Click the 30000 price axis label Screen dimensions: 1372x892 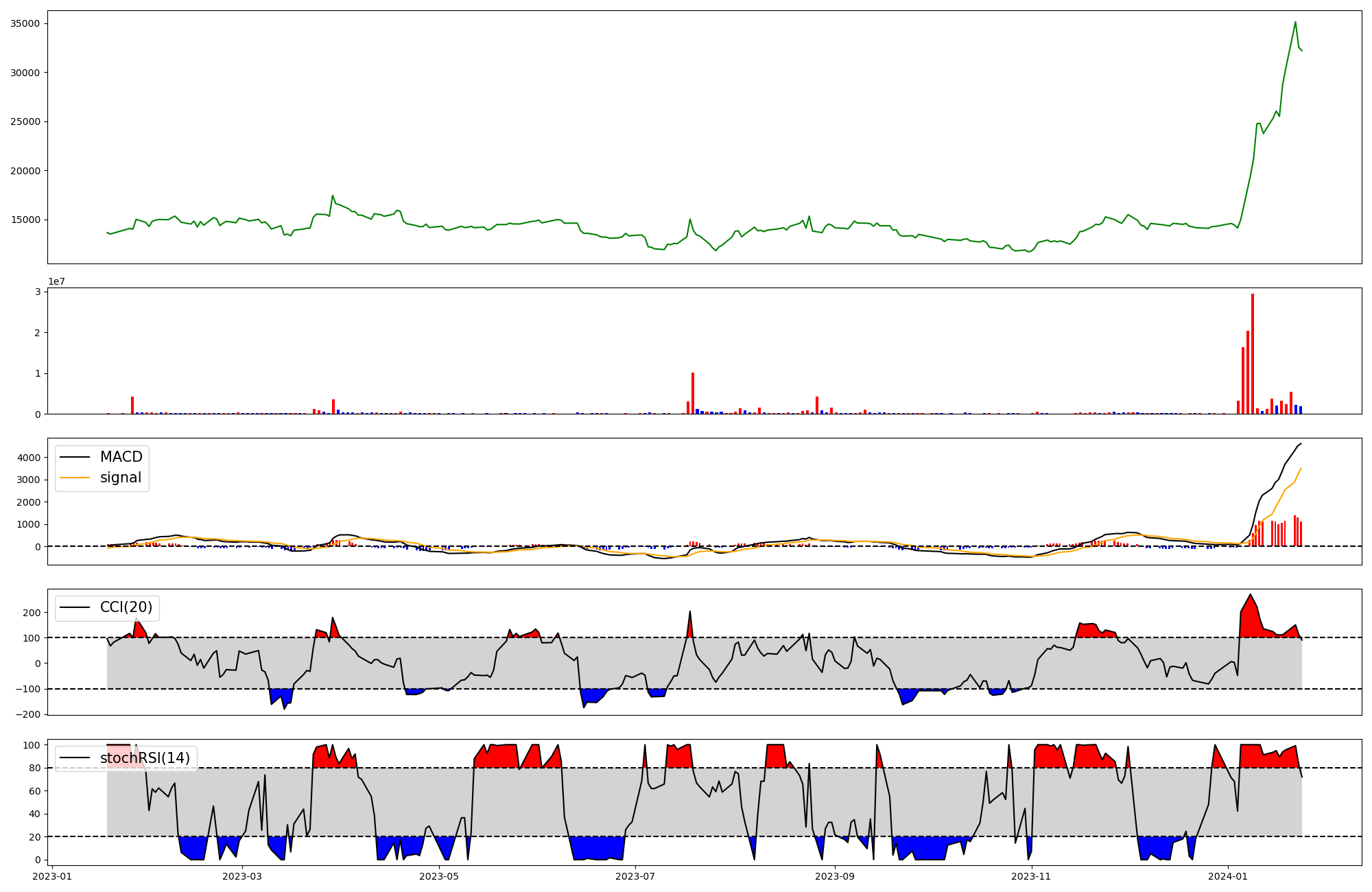(25, 73)
